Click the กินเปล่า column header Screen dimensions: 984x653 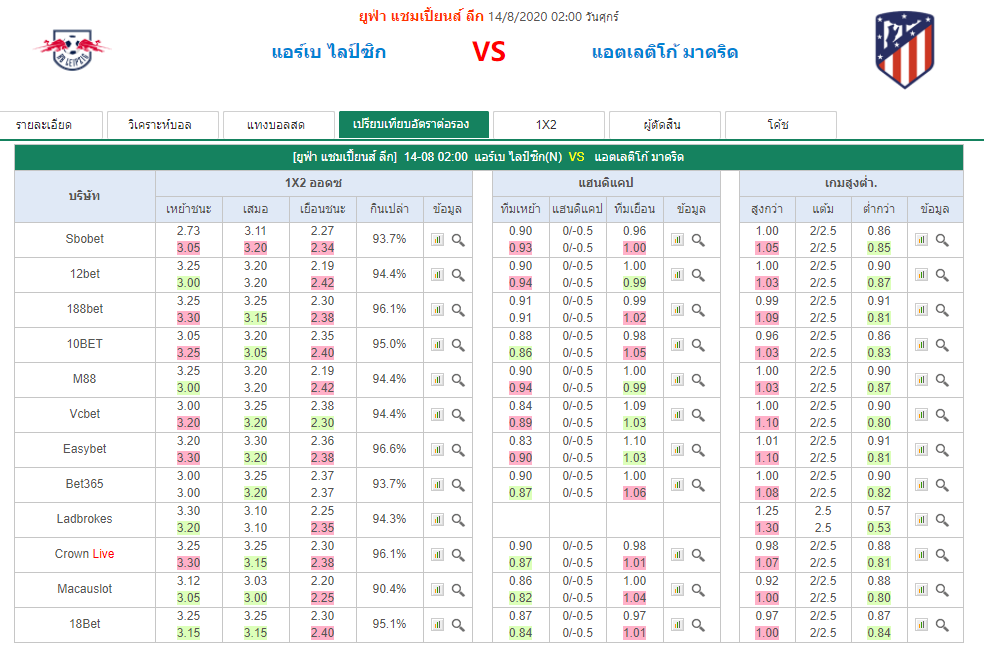(x=390, y=209)
